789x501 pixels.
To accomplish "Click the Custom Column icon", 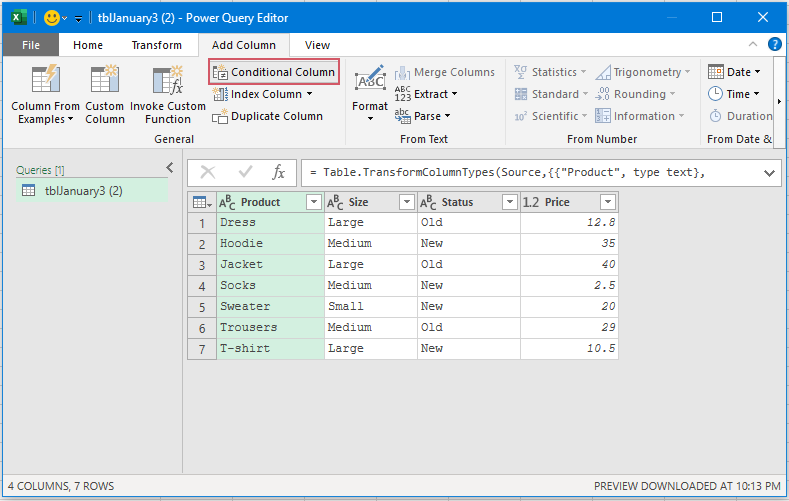I will (x=105, y=80).
